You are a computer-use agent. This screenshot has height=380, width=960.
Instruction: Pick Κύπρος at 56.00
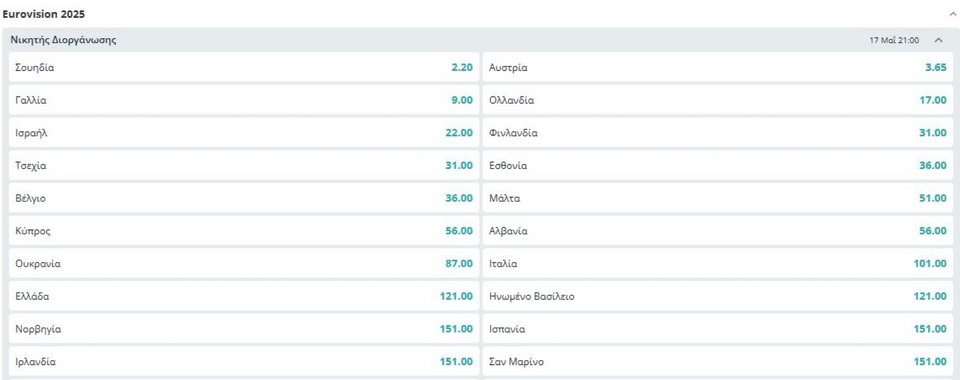[x=244, y=231]
